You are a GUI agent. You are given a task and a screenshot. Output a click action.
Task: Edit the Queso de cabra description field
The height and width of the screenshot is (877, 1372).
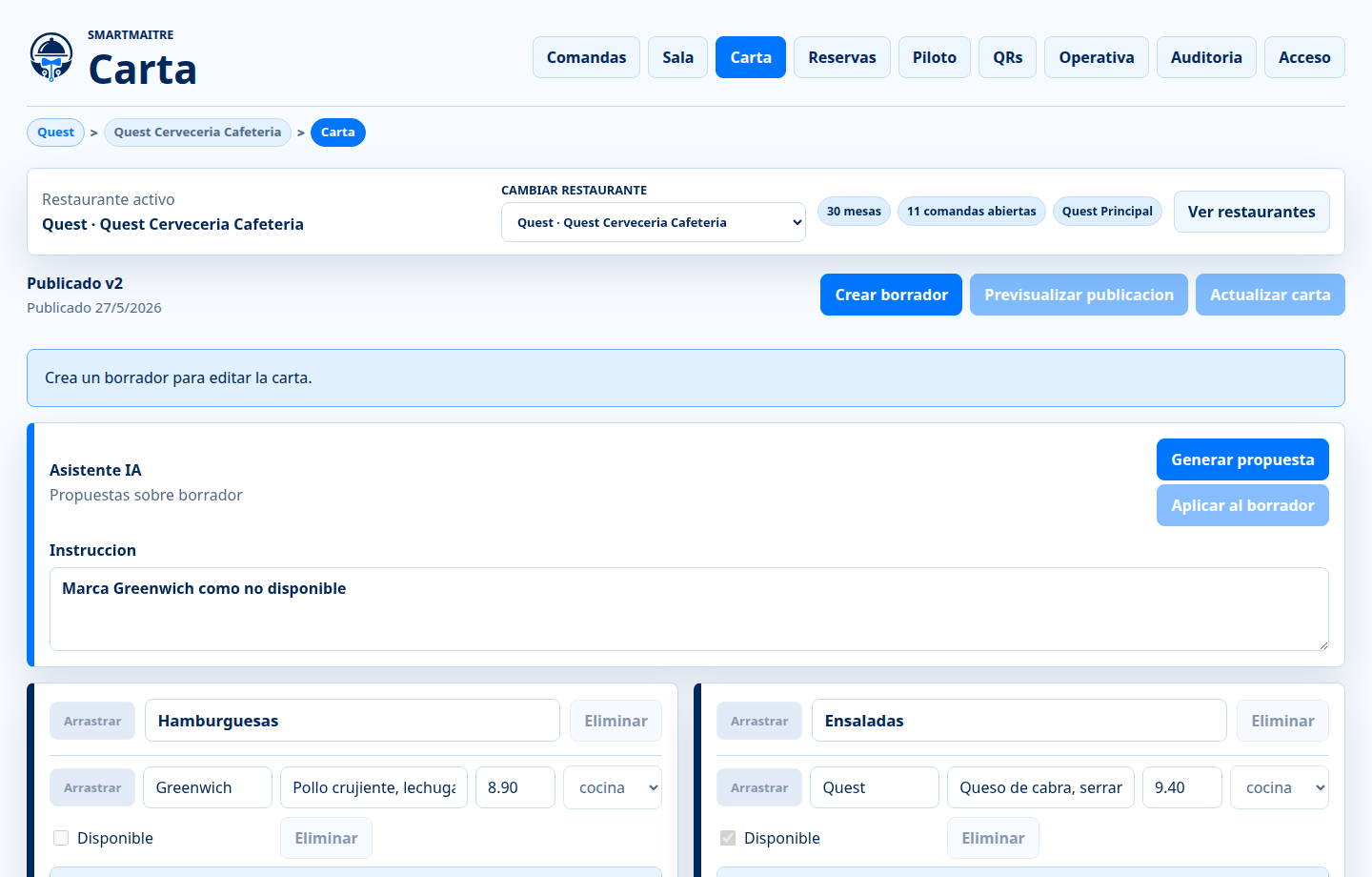(1040, 787)
